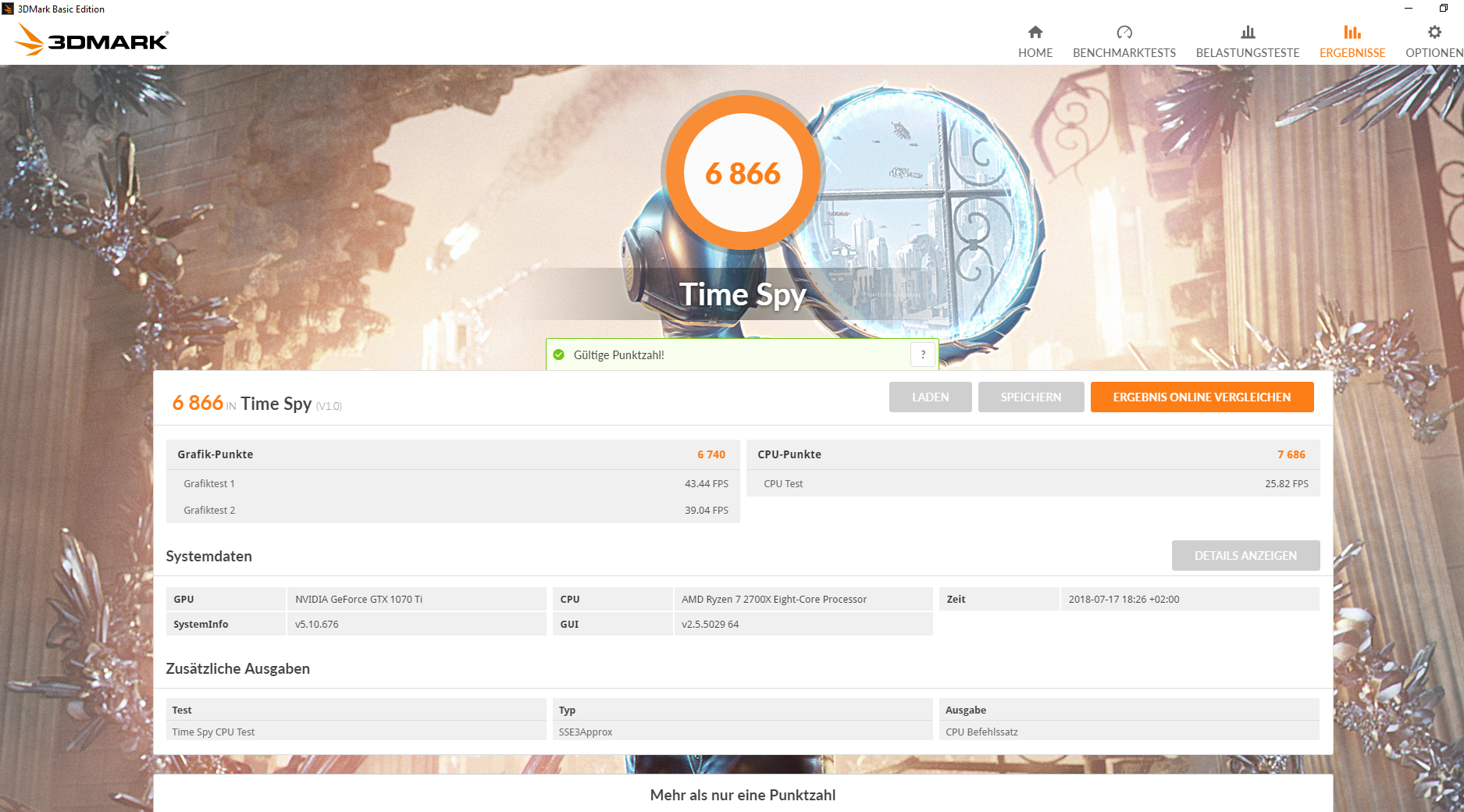Click NVIDIA GeForce GTX 1070 Ti text
Viewport: 1464px width, 812px height.
coord(358,600)
